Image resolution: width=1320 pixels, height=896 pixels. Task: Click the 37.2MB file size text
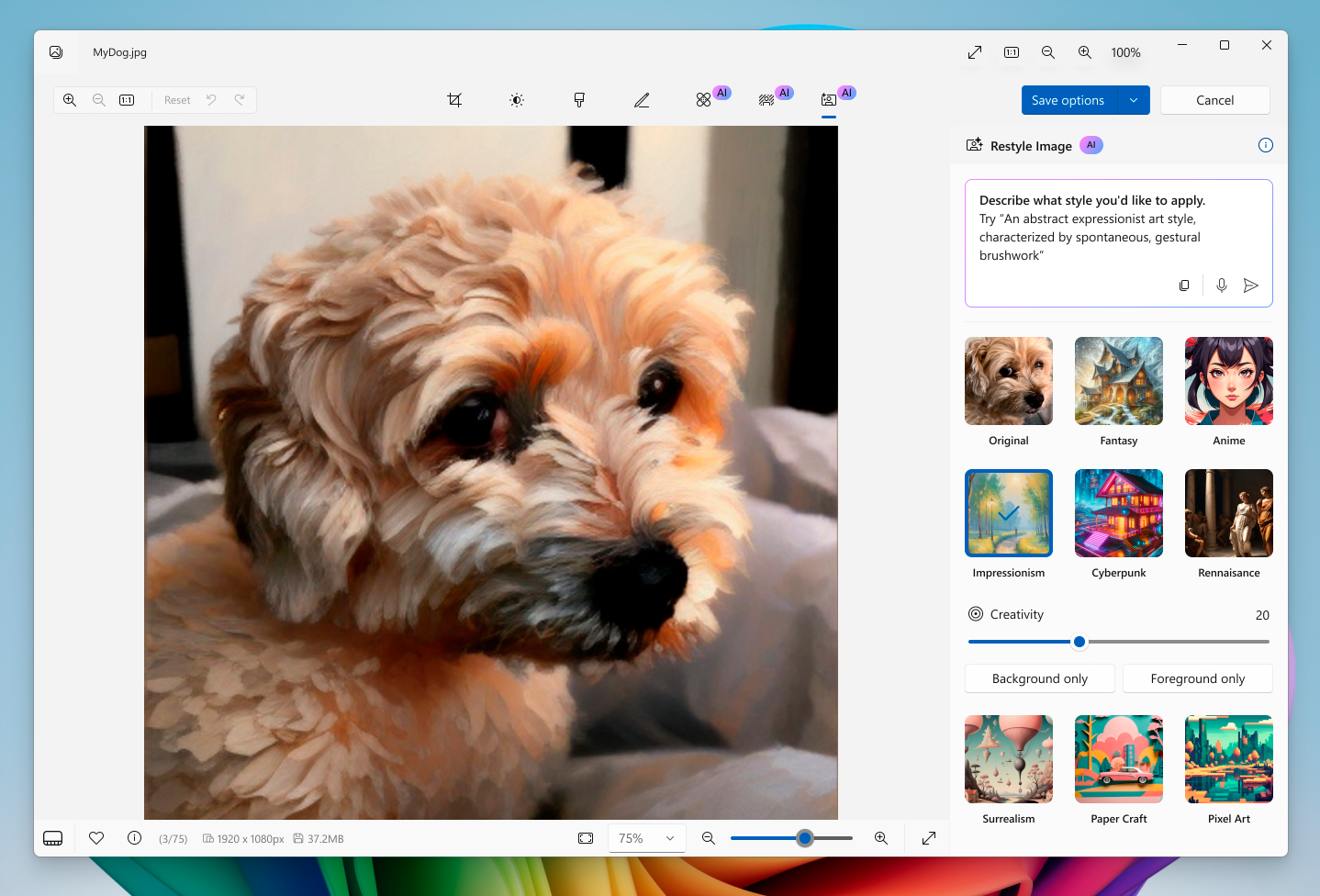tap(326, 839)
